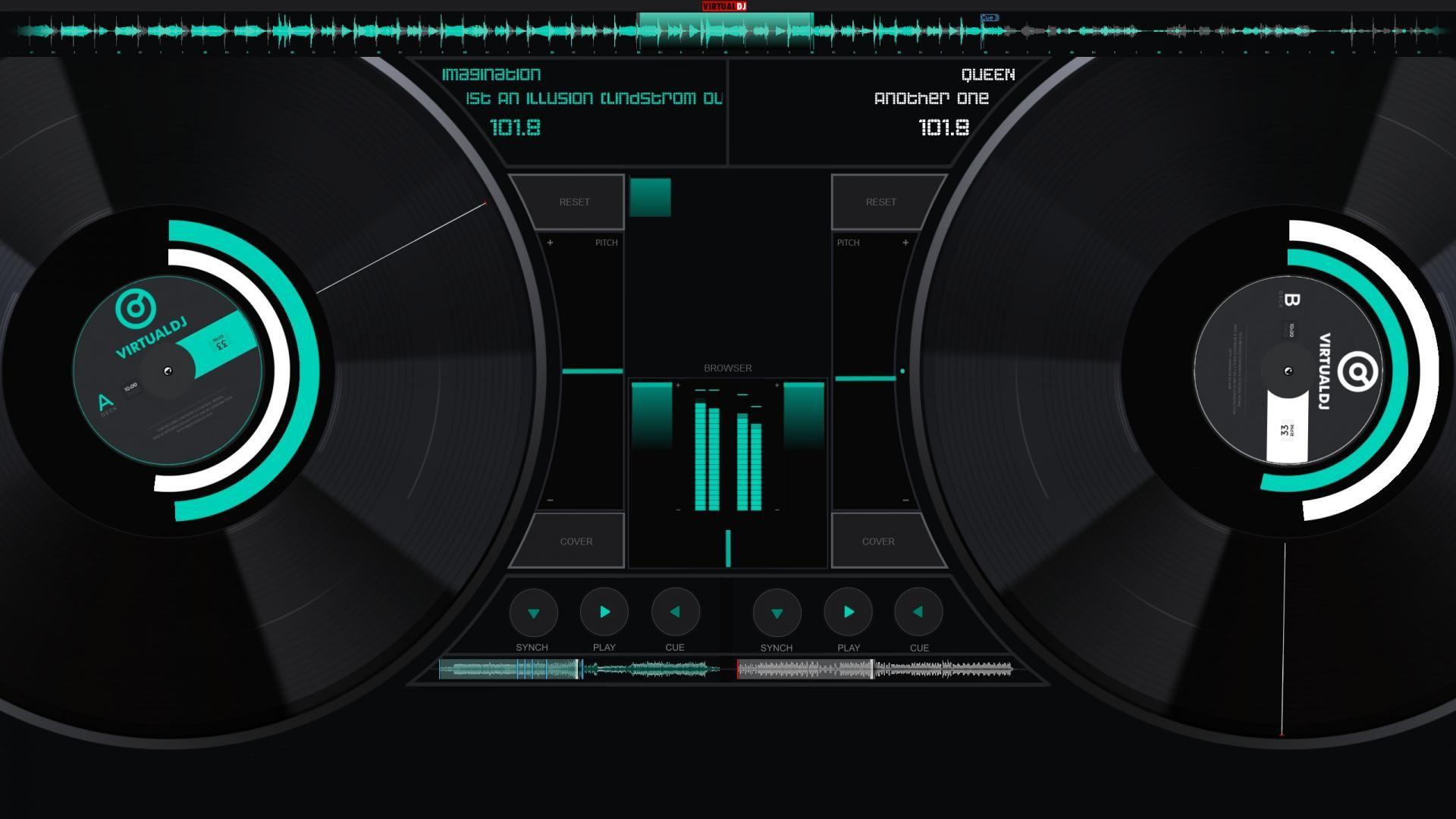The height and width of the screenshot is (819, 1456).
Task: Click the Cue 3 marker on the top waveform
Action: 990,17
